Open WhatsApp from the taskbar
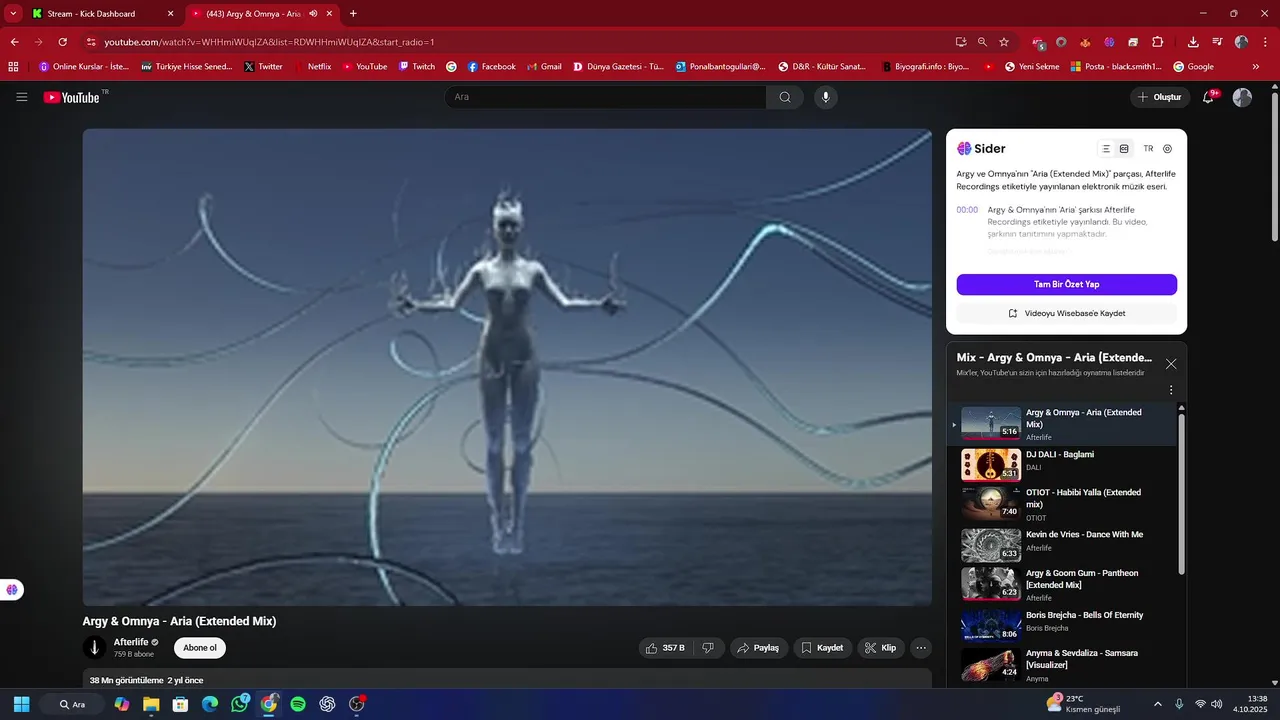This screenshot has width=1280, height=720. click(239, 704)
